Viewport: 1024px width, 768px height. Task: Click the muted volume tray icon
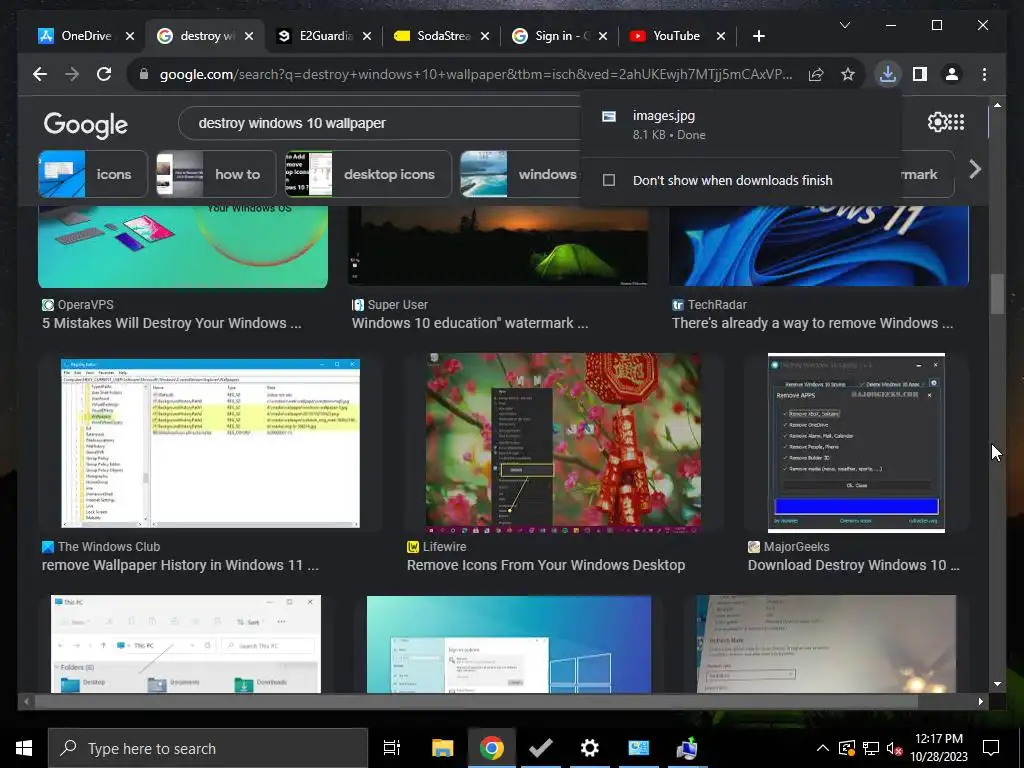tap(894, 748)
